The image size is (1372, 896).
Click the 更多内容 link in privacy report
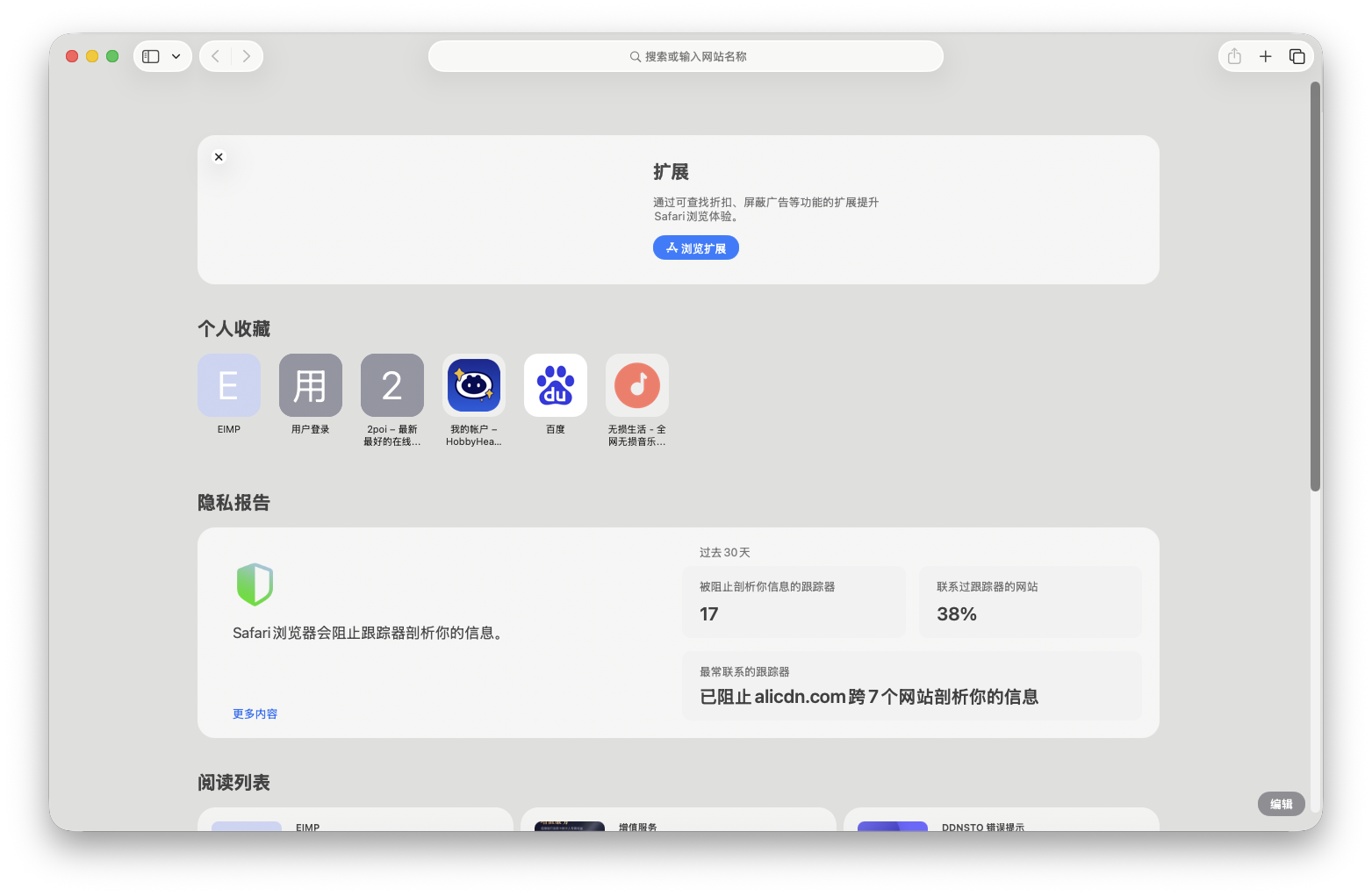pos(255,713)
